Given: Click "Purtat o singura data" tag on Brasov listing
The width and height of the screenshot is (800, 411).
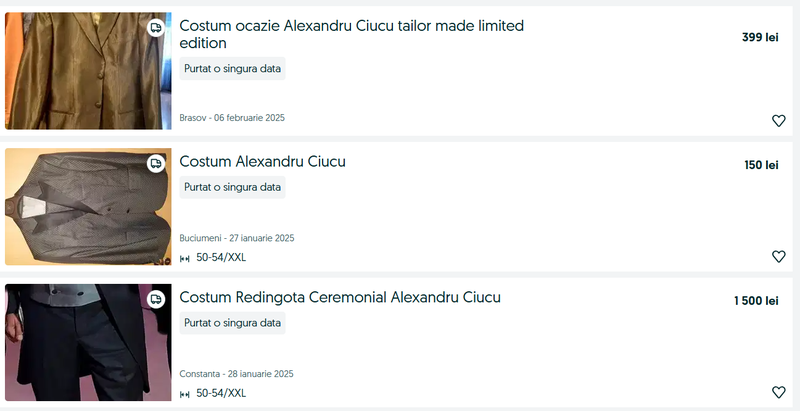Looking at the screenshot, I should click(233, 68).
